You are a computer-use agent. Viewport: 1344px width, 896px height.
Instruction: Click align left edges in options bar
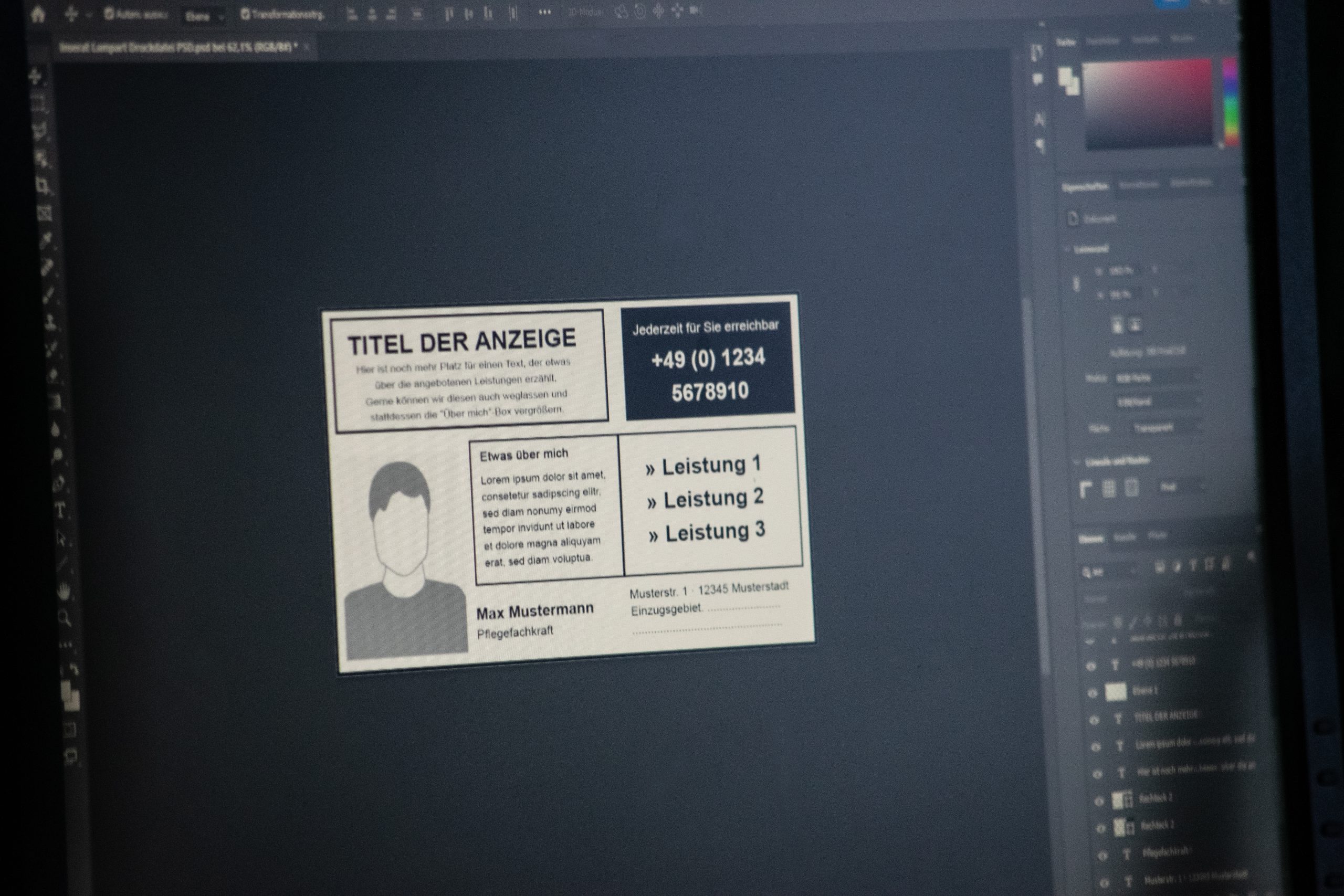[x=352, y=14]
